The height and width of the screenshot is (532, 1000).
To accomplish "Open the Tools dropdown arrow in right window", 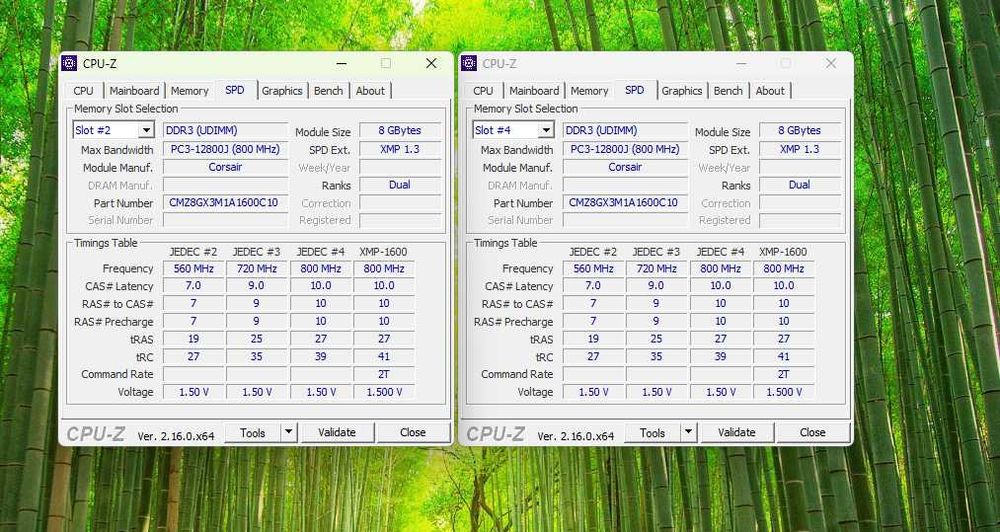I will click(x=689, y=432).
